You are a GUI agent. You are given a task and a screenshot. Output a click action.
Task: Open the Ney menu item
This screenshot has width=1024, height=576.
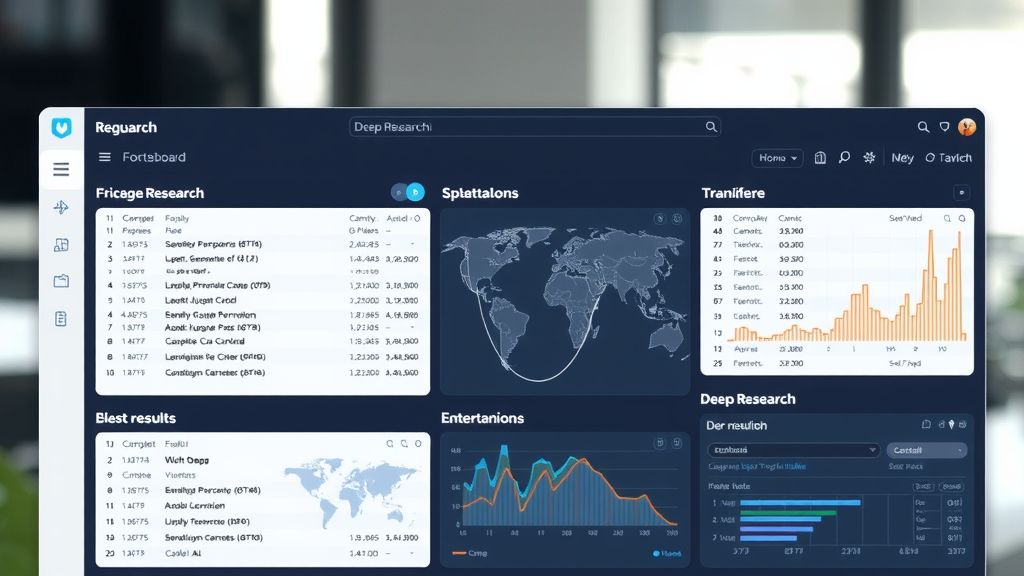(902, 158)
